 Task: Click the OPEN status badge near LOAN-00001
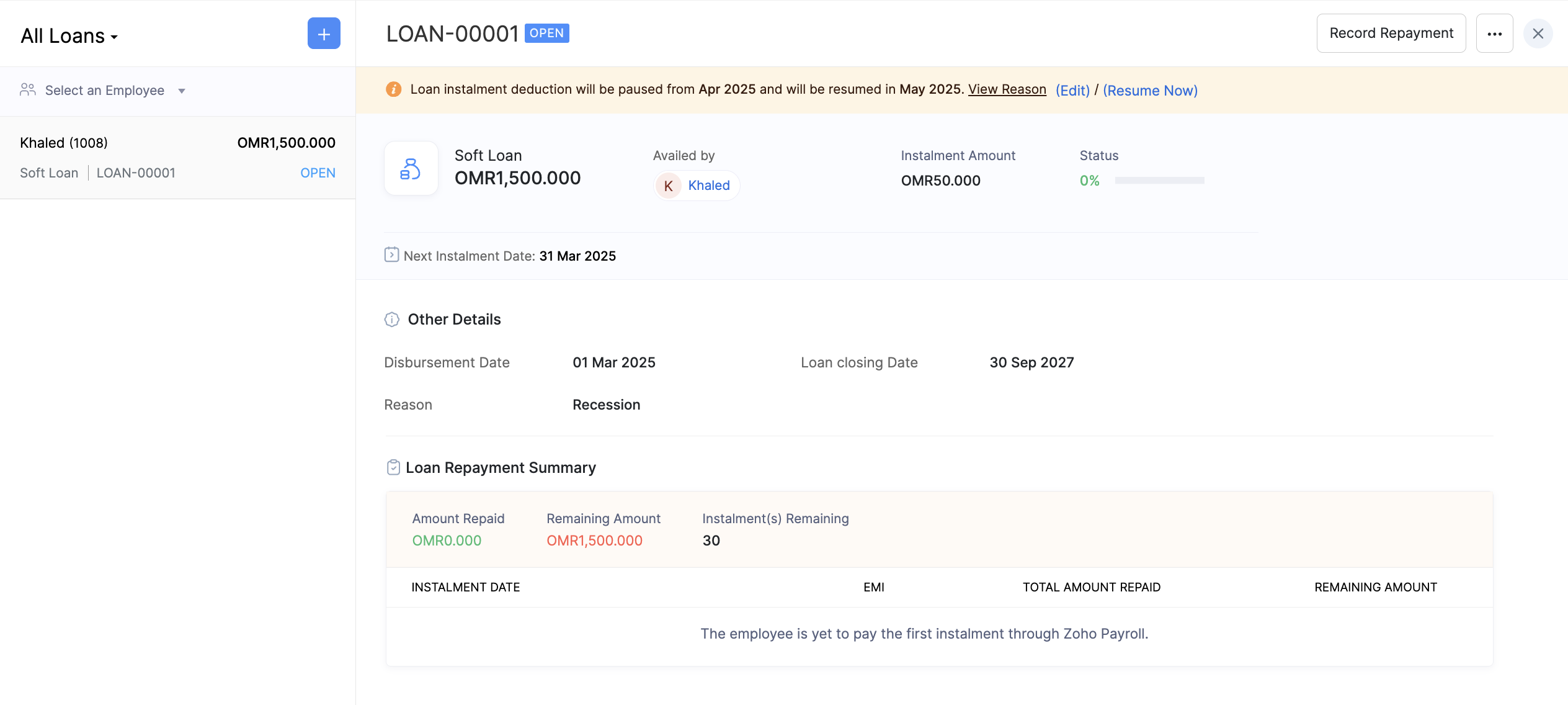546,33
